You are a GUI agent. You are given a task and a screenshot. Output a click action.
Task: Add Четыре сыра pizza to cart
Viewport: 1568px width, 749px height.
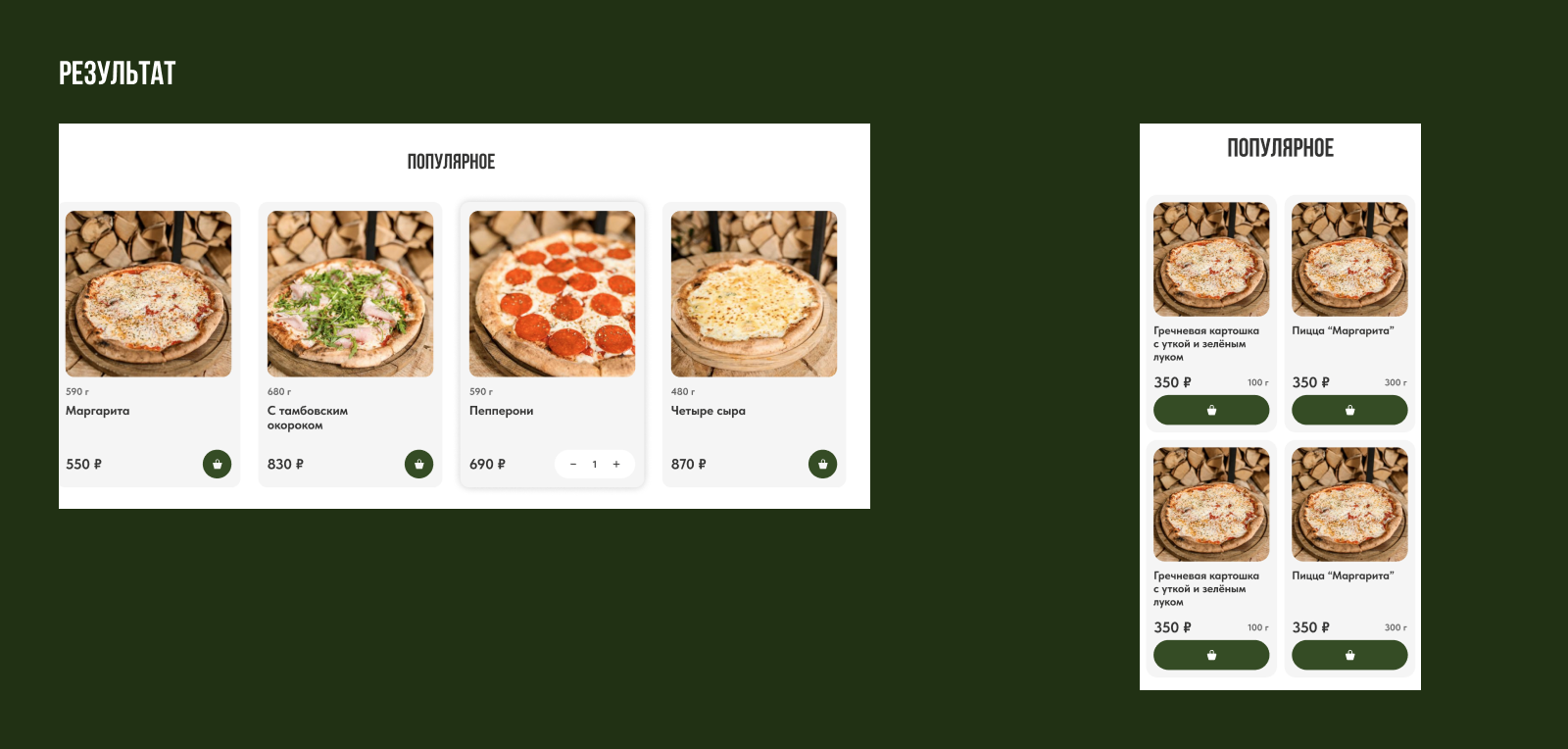point(822,464)
